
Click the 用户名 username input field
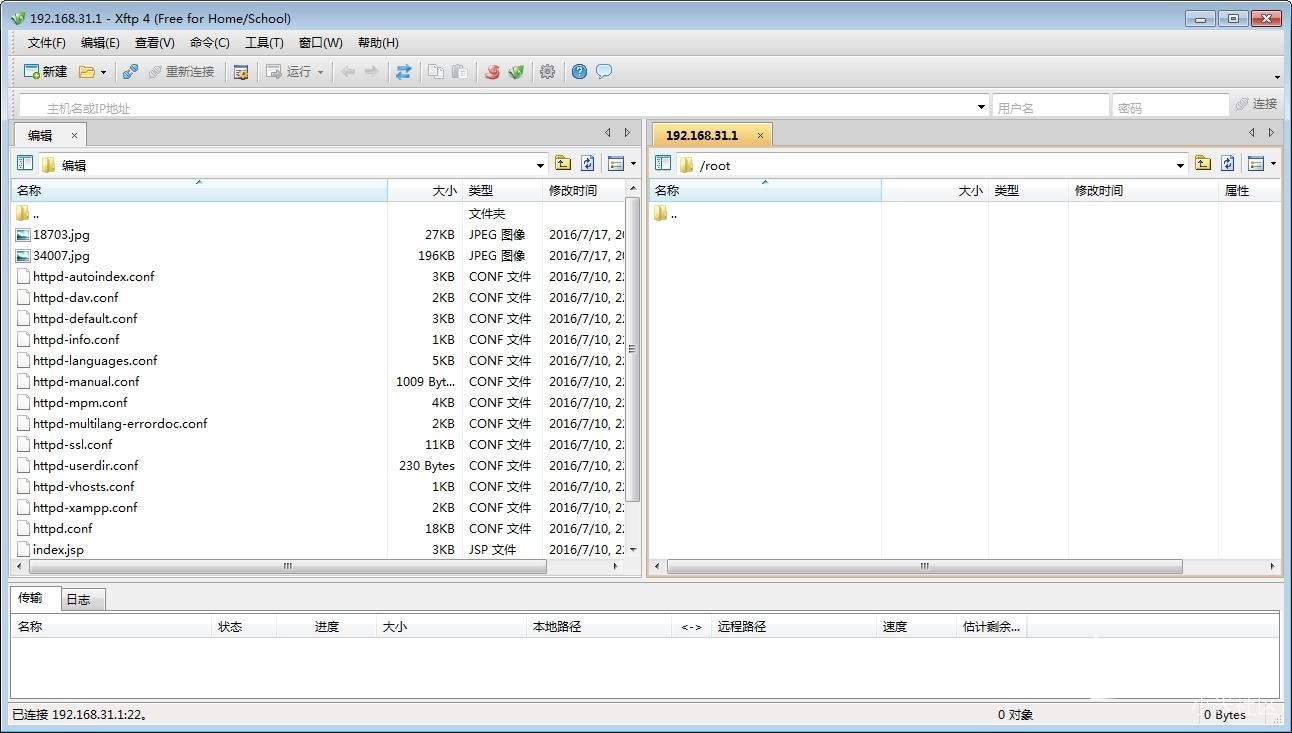pyautogui.click(x=1050, y=104)
